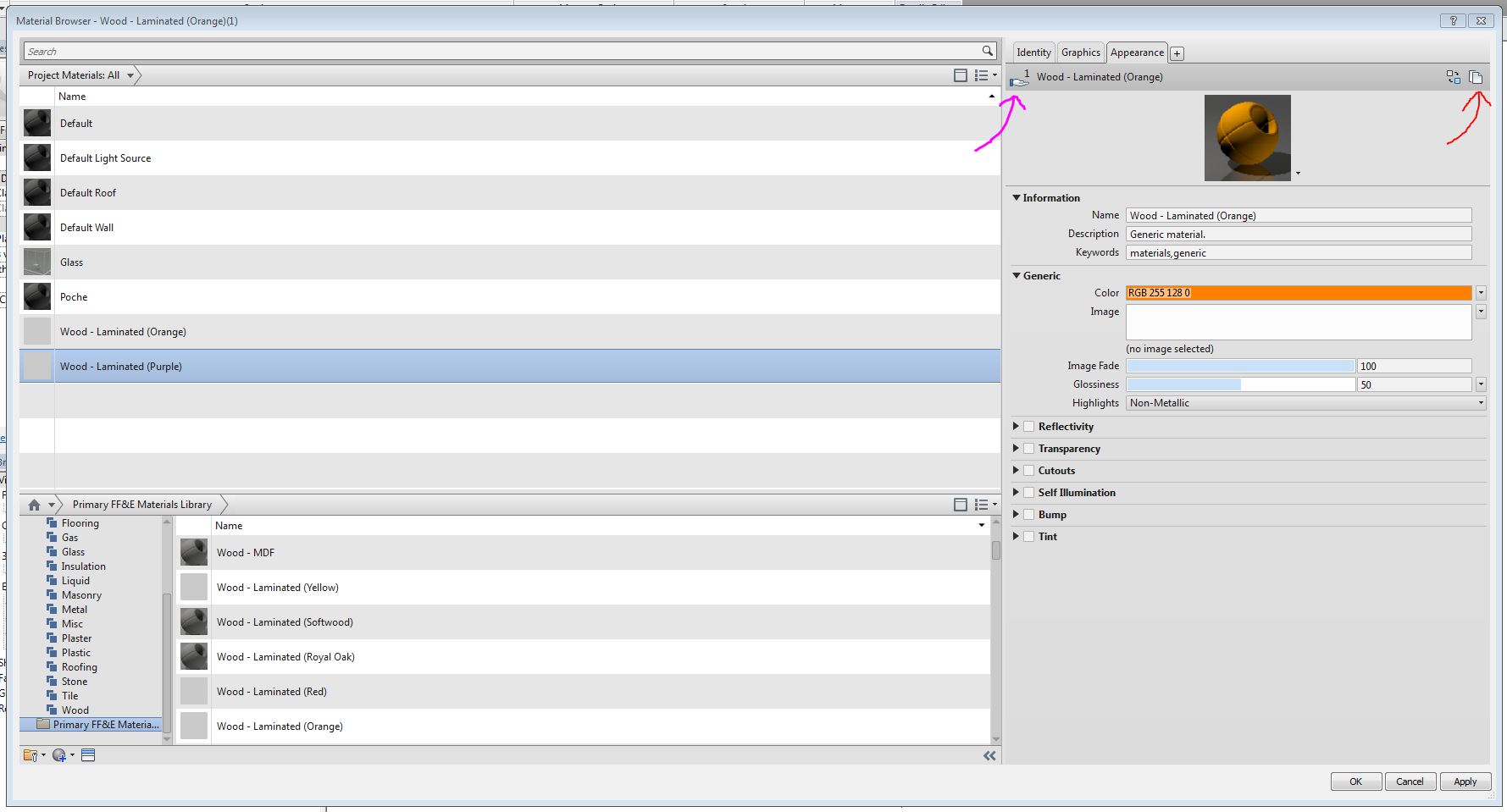Viewport: 1507px width, 812px height.
Task: Open the Image options dropdown arrow
Action: (x=1481, y=312)
